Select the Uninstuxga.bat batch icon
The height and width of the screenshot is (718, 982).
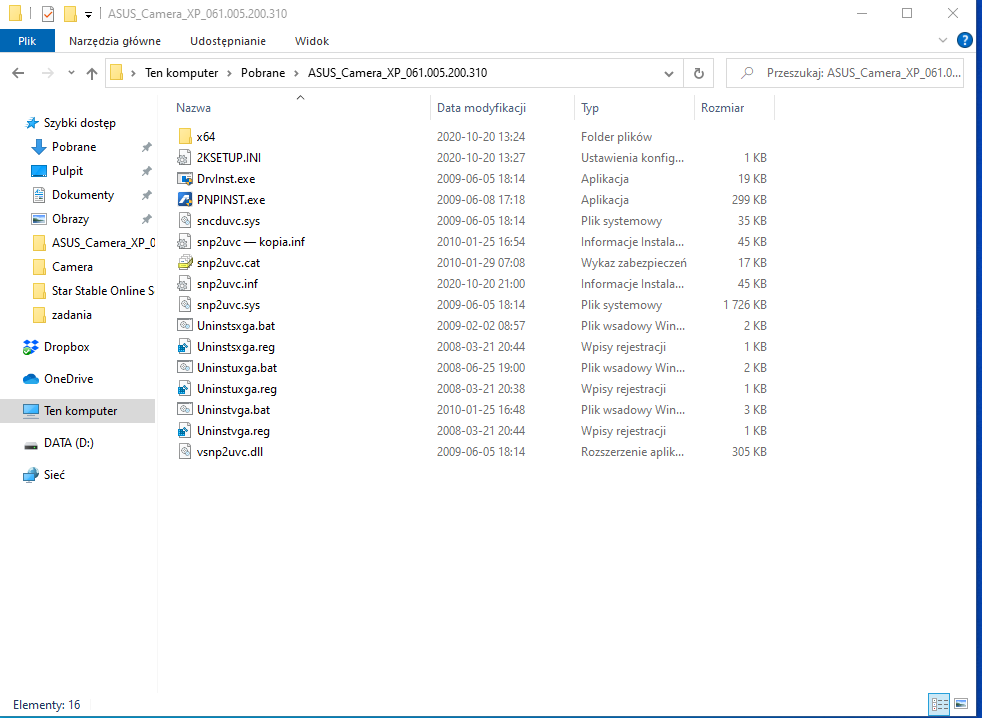[185, 367]
